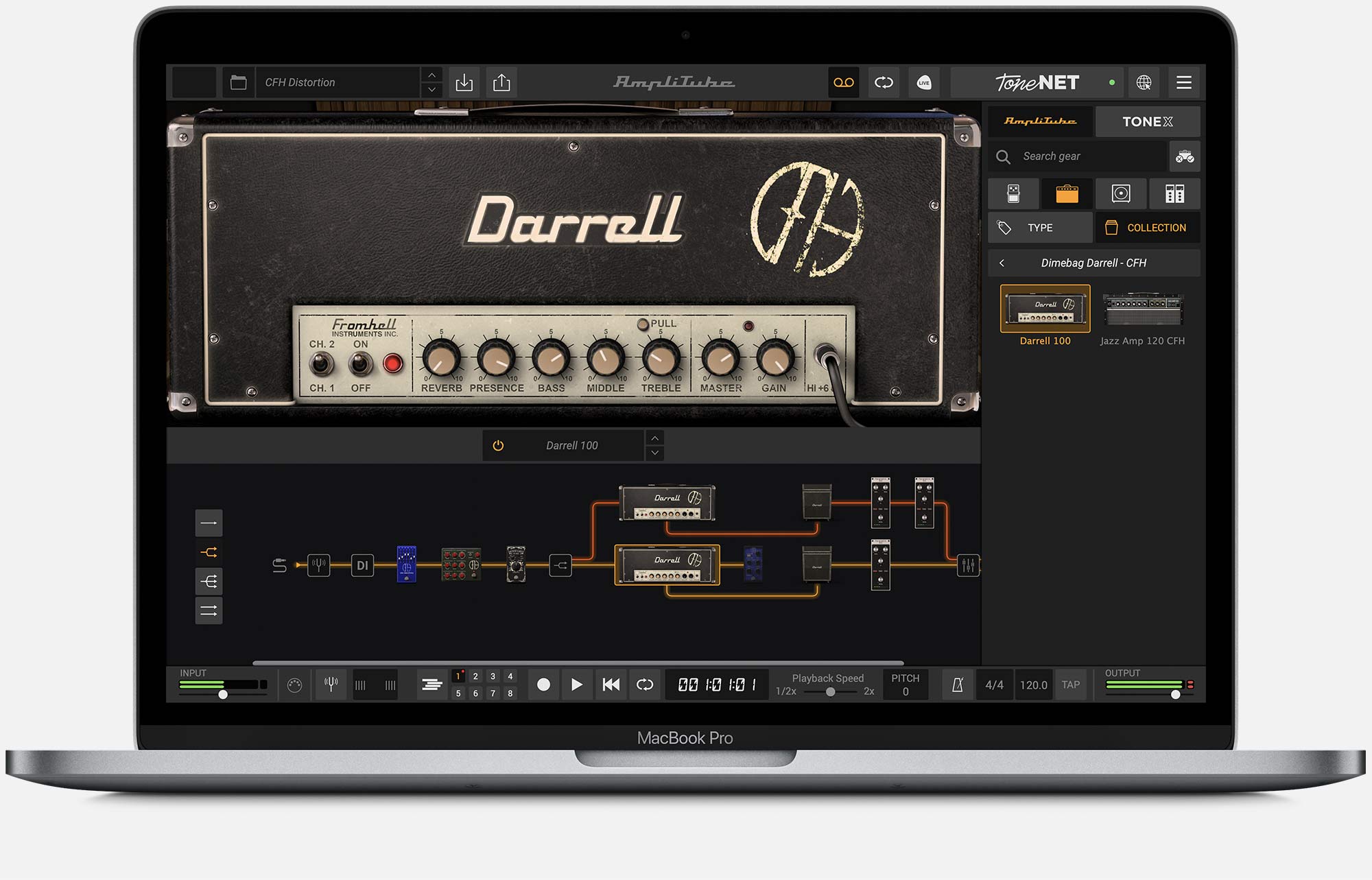The width and height of the screenshot is (1372, 880).
Task: Select the TYPE filter tab
Action: click(x=1040, y=228)
